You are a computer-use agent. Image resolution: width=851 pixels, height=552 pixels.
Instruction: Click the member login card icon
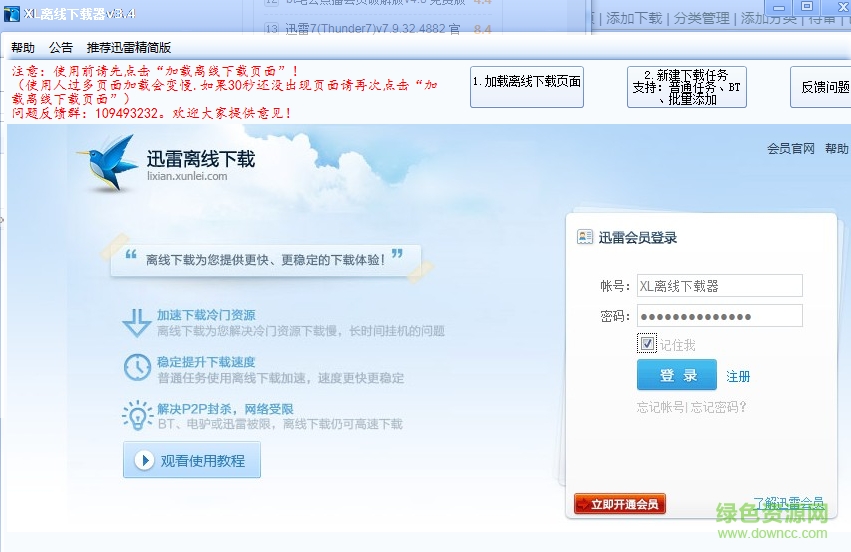(x=585, y=237)
